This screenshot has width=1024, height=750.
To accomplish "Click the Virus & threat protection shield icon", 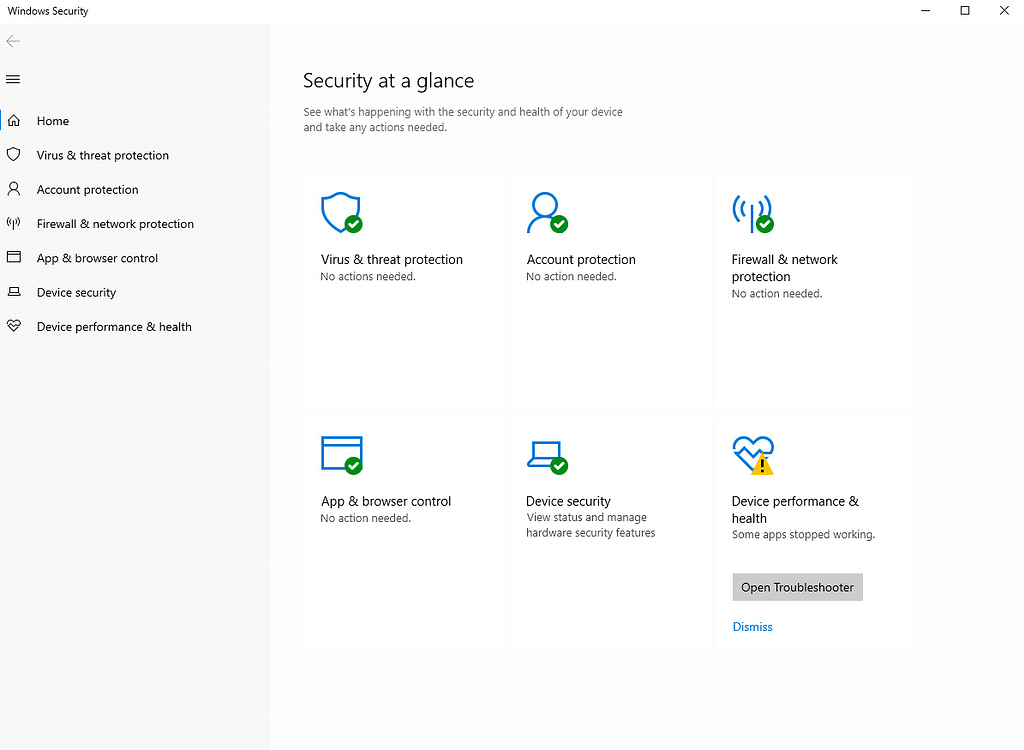I will tap(341, 212).
